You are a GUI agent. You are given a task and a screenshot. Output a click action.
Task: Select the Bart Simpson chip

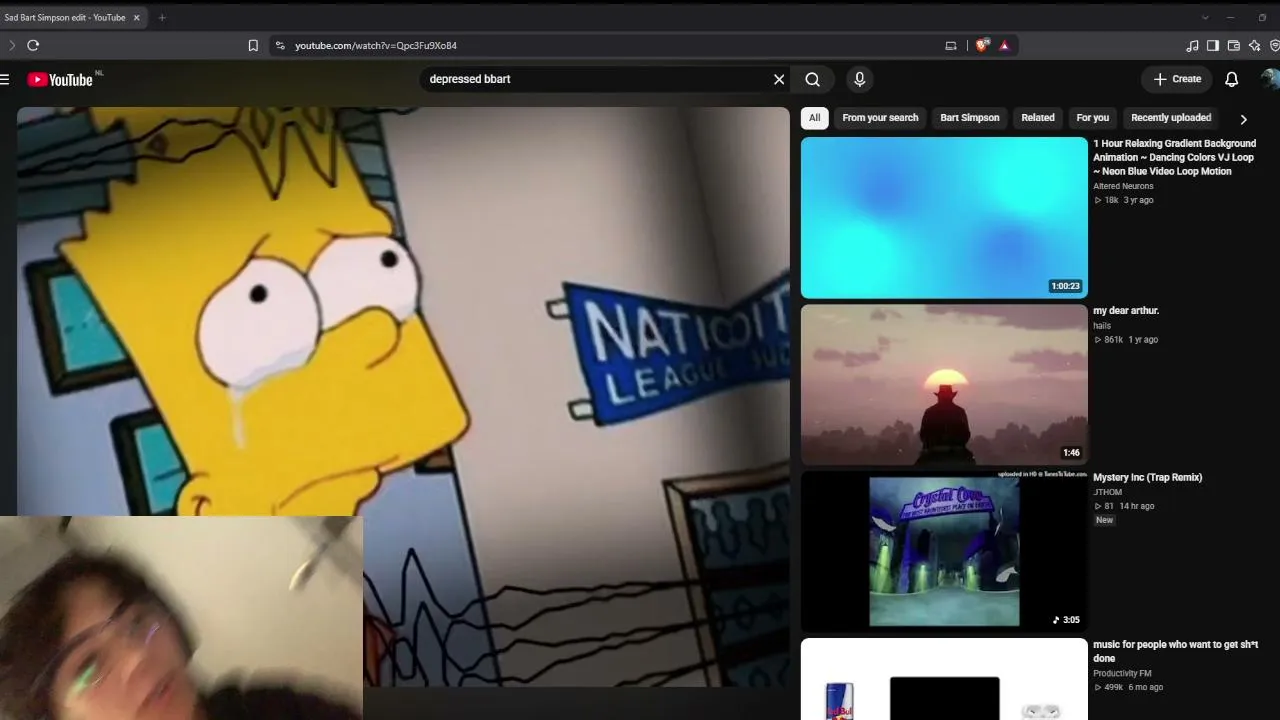[x=970, y=118]
